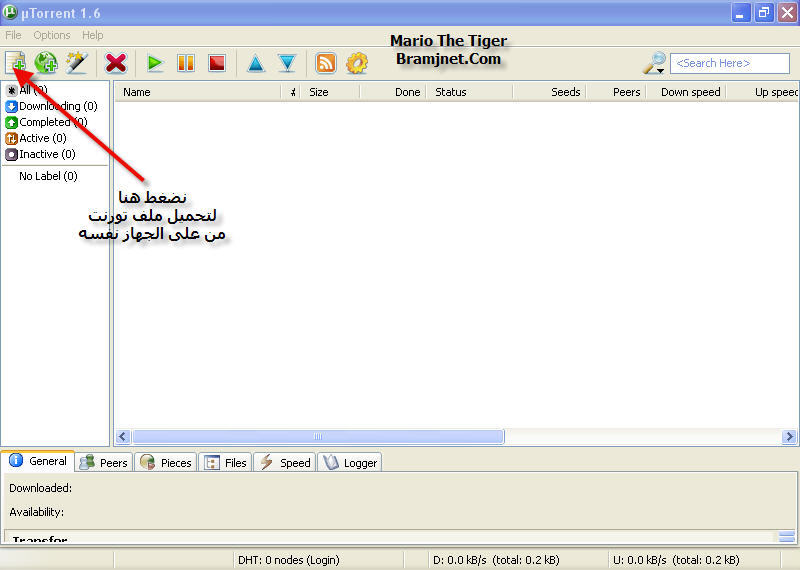
Task: Click the green Completed category icon
Action: click(x=11, y=122)
